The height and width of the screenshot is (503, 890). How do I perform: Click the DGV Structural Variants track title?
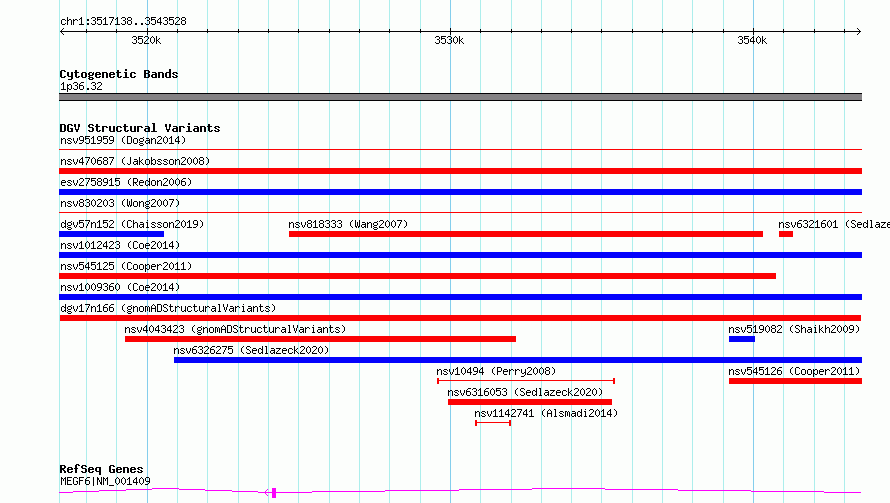tap(140, 128)
